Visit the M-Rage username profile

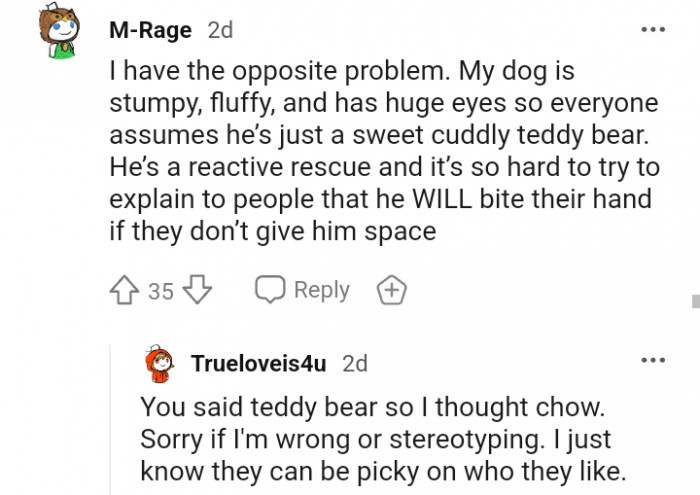[x=150, y=30]
